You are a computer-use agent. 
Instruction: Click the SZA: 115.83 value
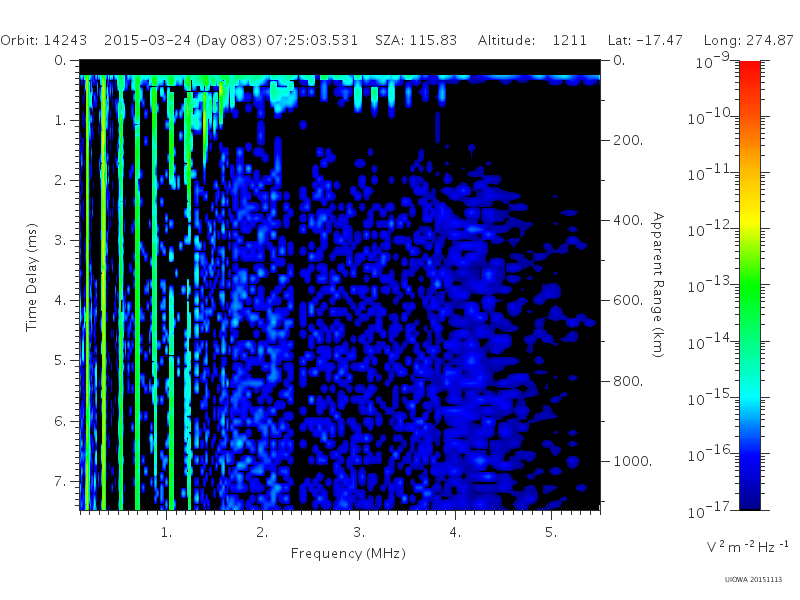416,40
